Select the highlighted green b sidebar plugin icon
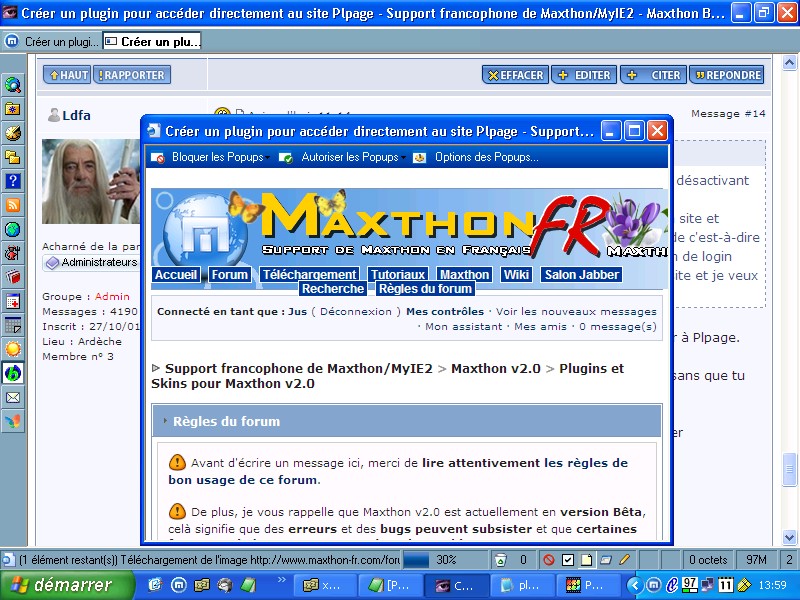Viewport: 800px width, 600px height. 13,373
